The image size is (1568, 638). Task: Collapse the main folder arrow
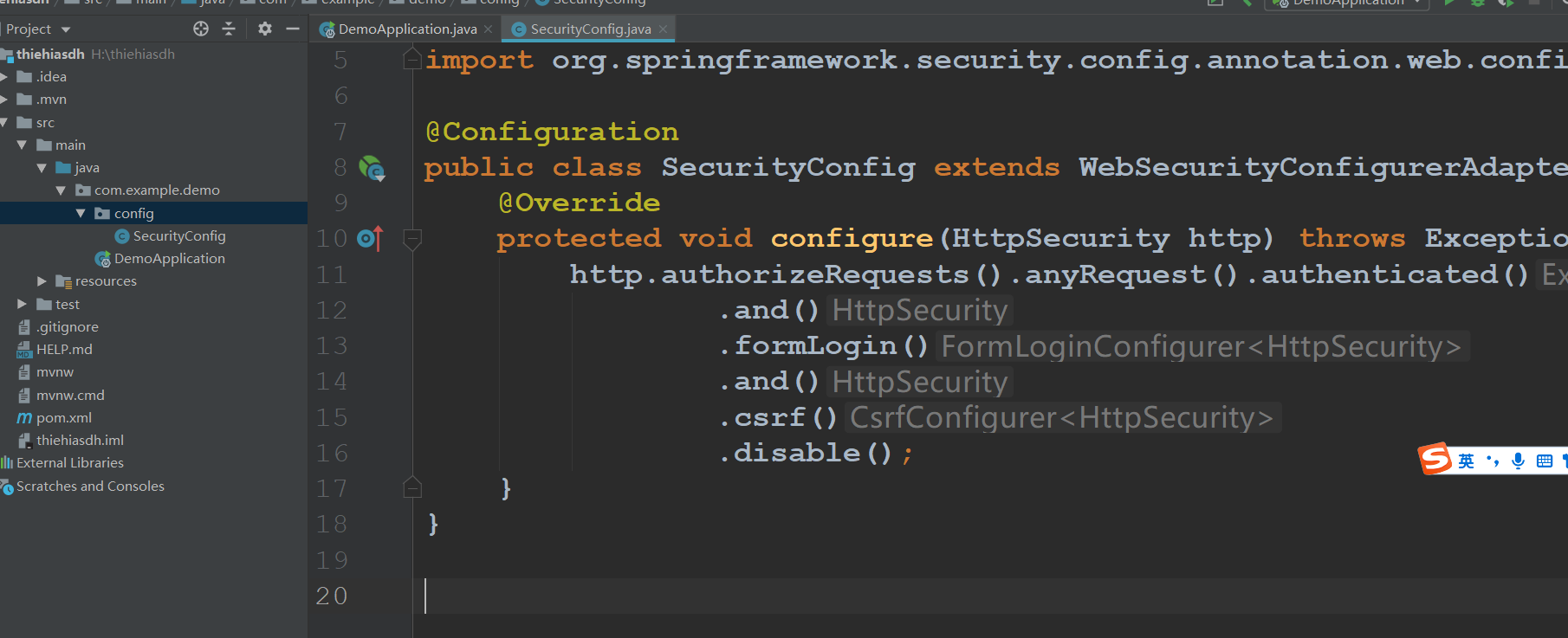pyautogui.click(x=22, y=145)
